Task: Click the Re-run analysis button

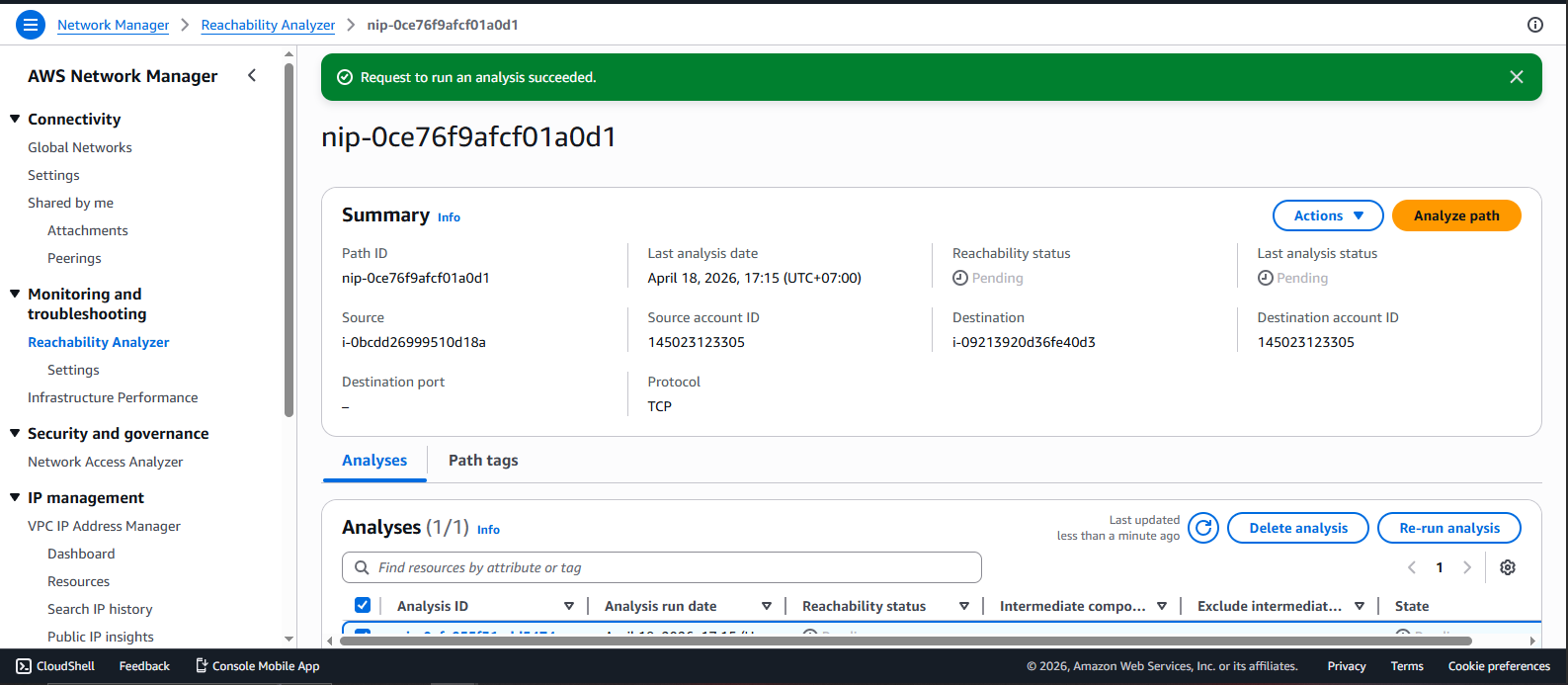Action: [x=1449, y=528]
